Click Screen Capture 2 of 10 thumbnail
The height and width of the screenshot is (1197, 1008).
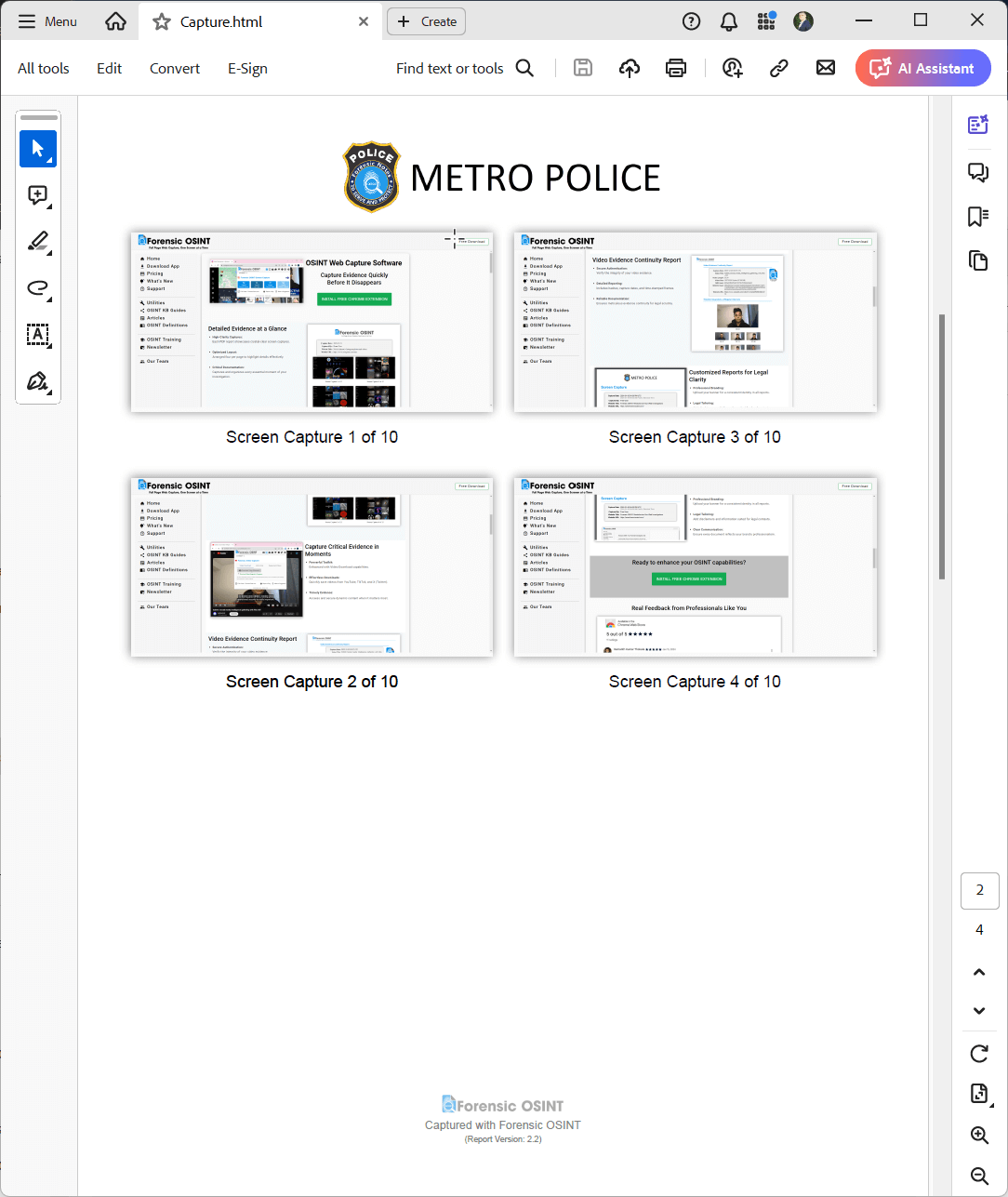[312, 566]
